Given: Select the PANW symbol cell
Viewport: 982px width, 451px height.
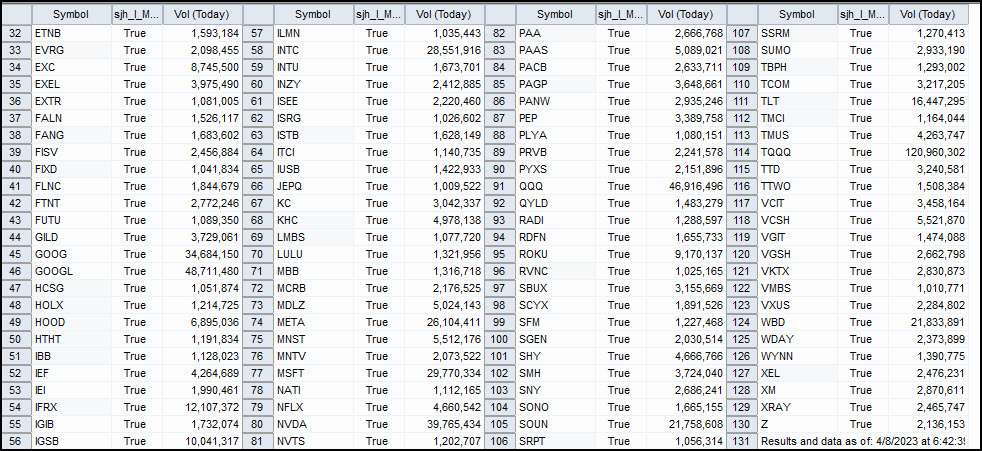Looking at the screenshot, I should point(556,101).
